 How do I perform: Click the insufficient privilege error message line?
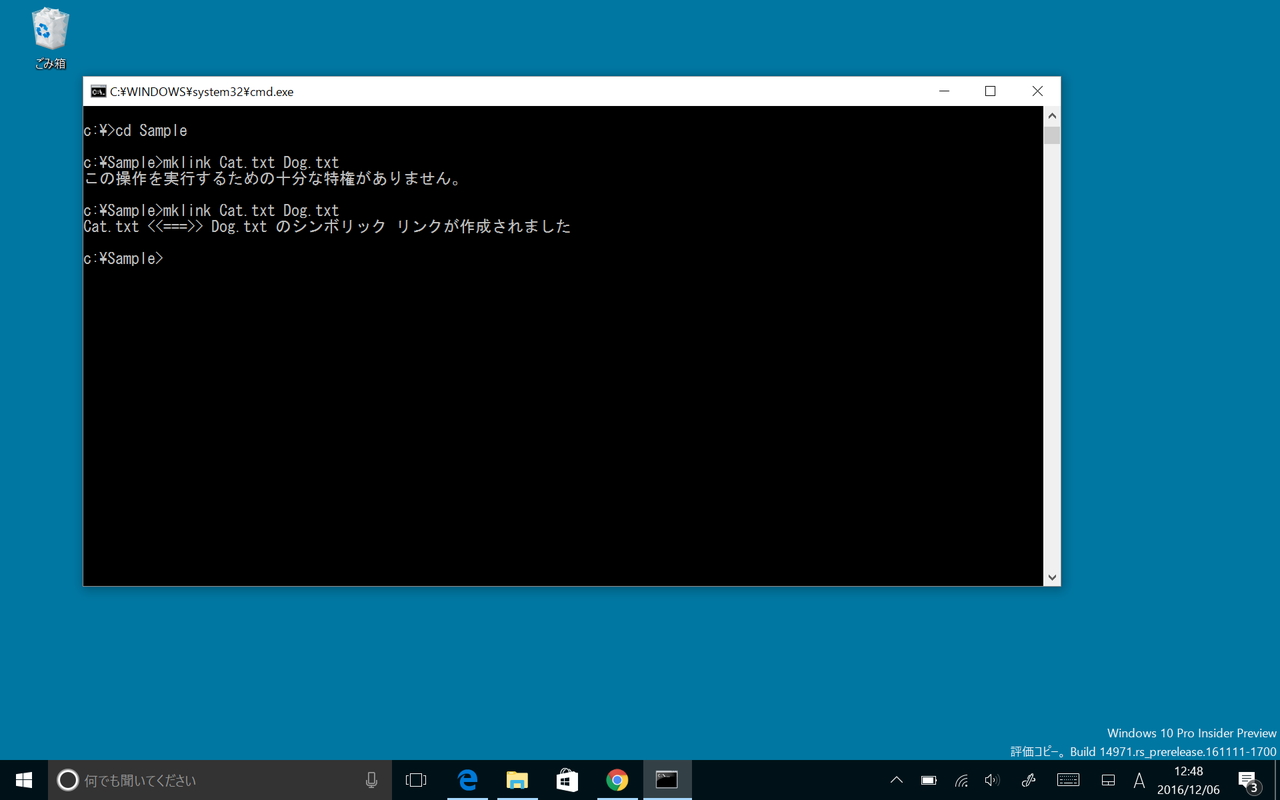tap(273, 179)
